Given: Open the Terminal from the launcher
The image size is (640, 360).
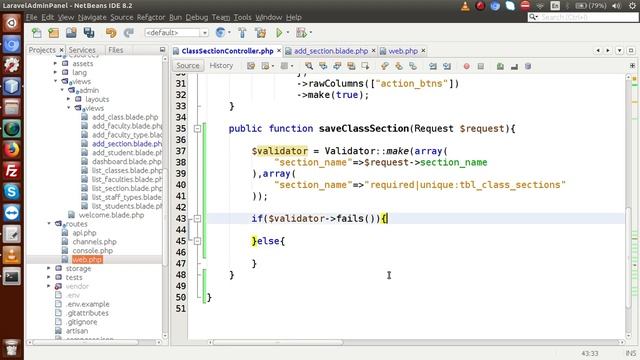Looking at the screenshot, I should tap(11, 277).
